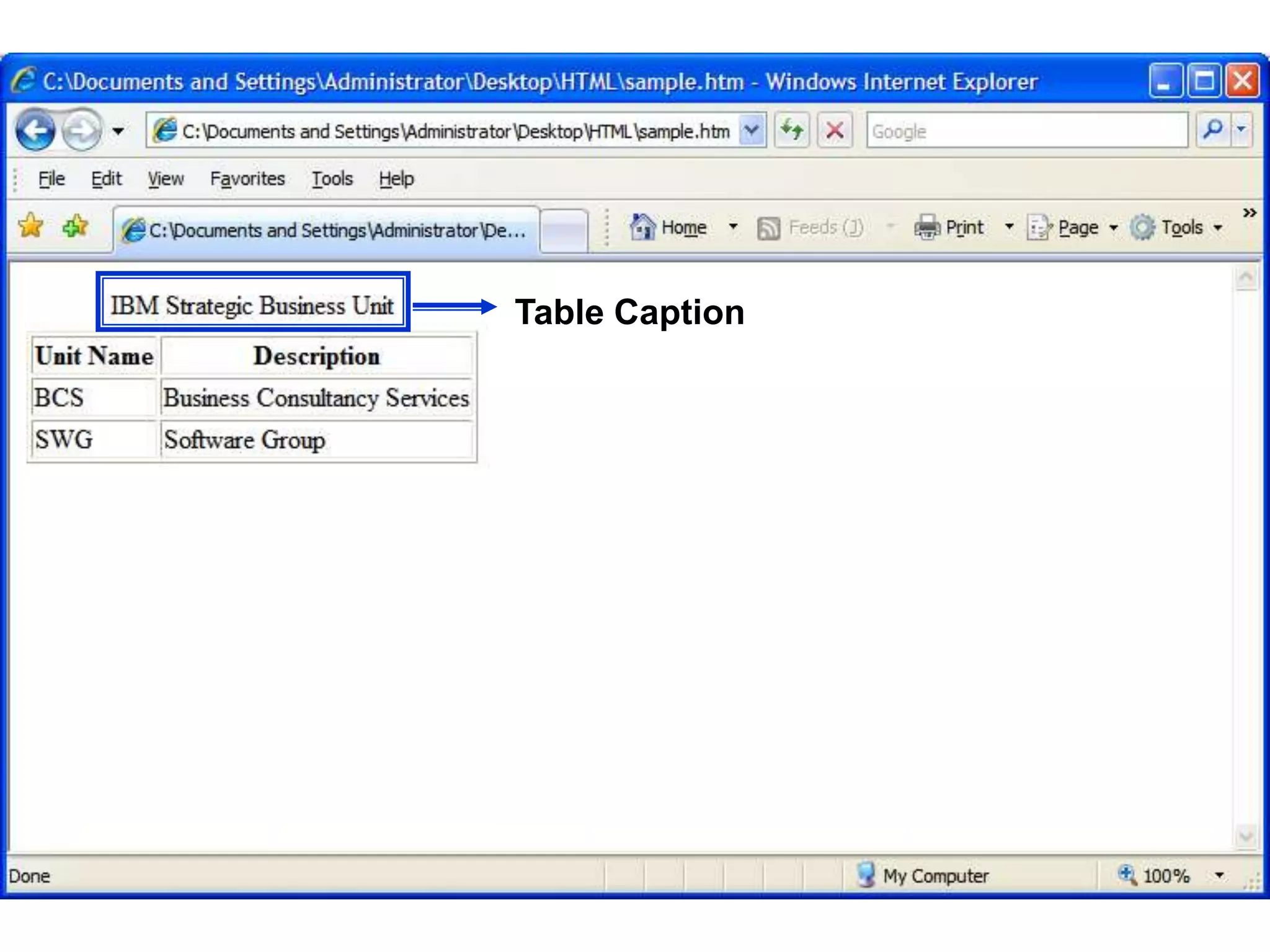Open the Tools gear toolbar menu

[x=1176, y=227]
